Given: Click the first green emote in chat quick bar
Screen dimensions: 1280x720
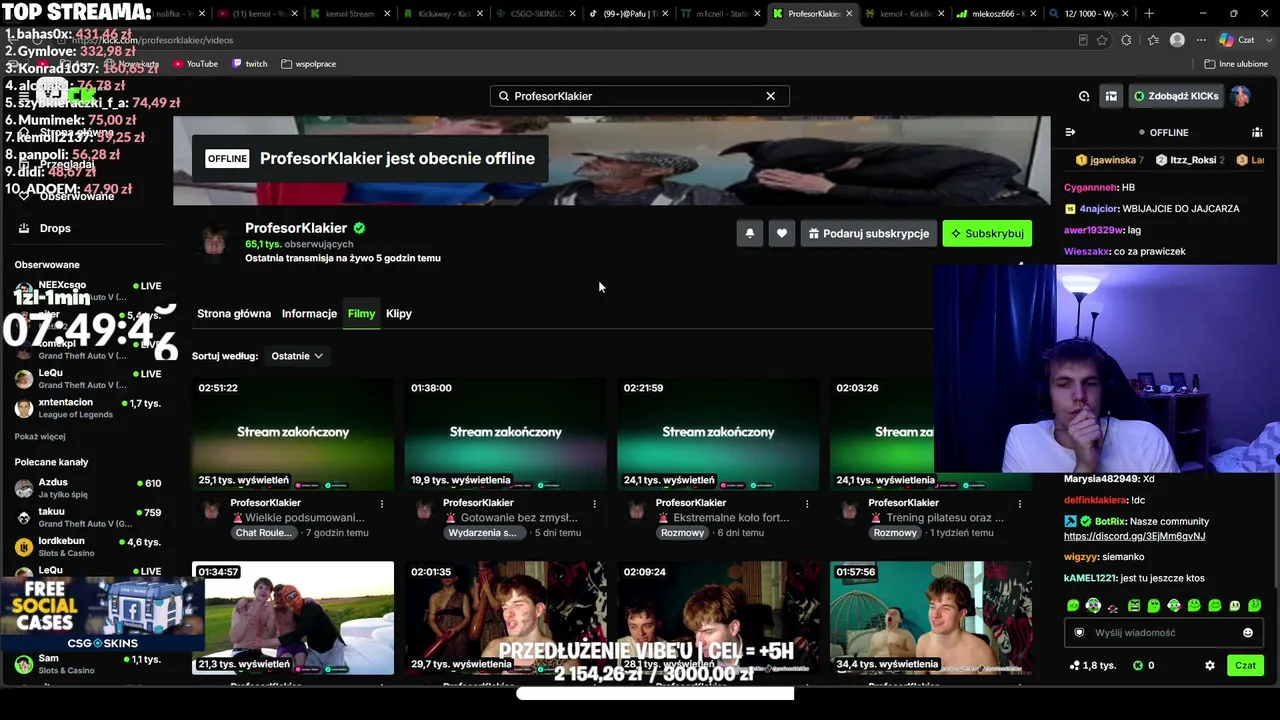Looking at the screenshot, I should click(1073, 606).
